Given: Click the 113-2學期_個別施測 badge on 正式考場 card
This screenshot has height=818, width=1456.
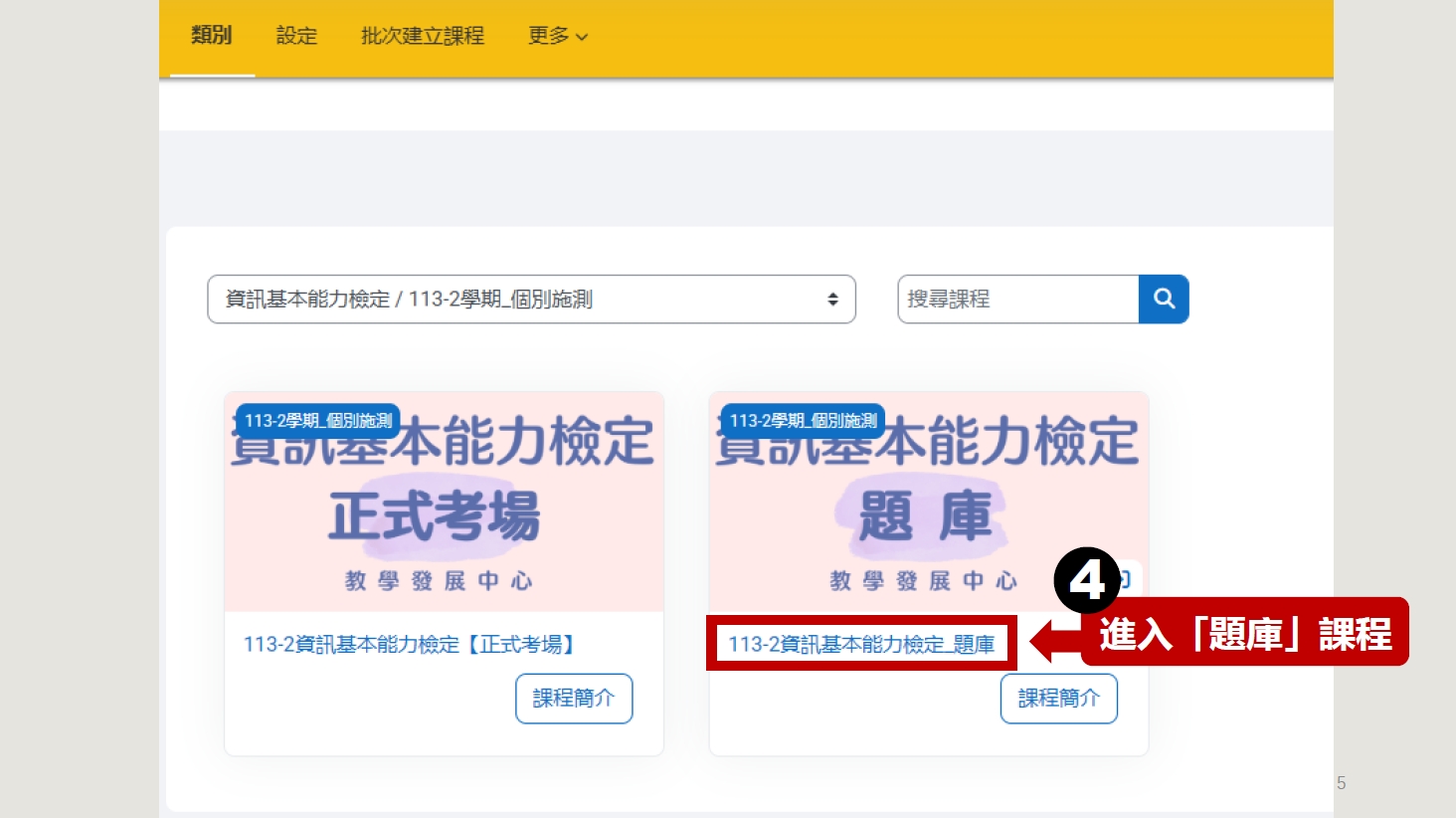Looking at the screenshot, I should tap(317, 421).
